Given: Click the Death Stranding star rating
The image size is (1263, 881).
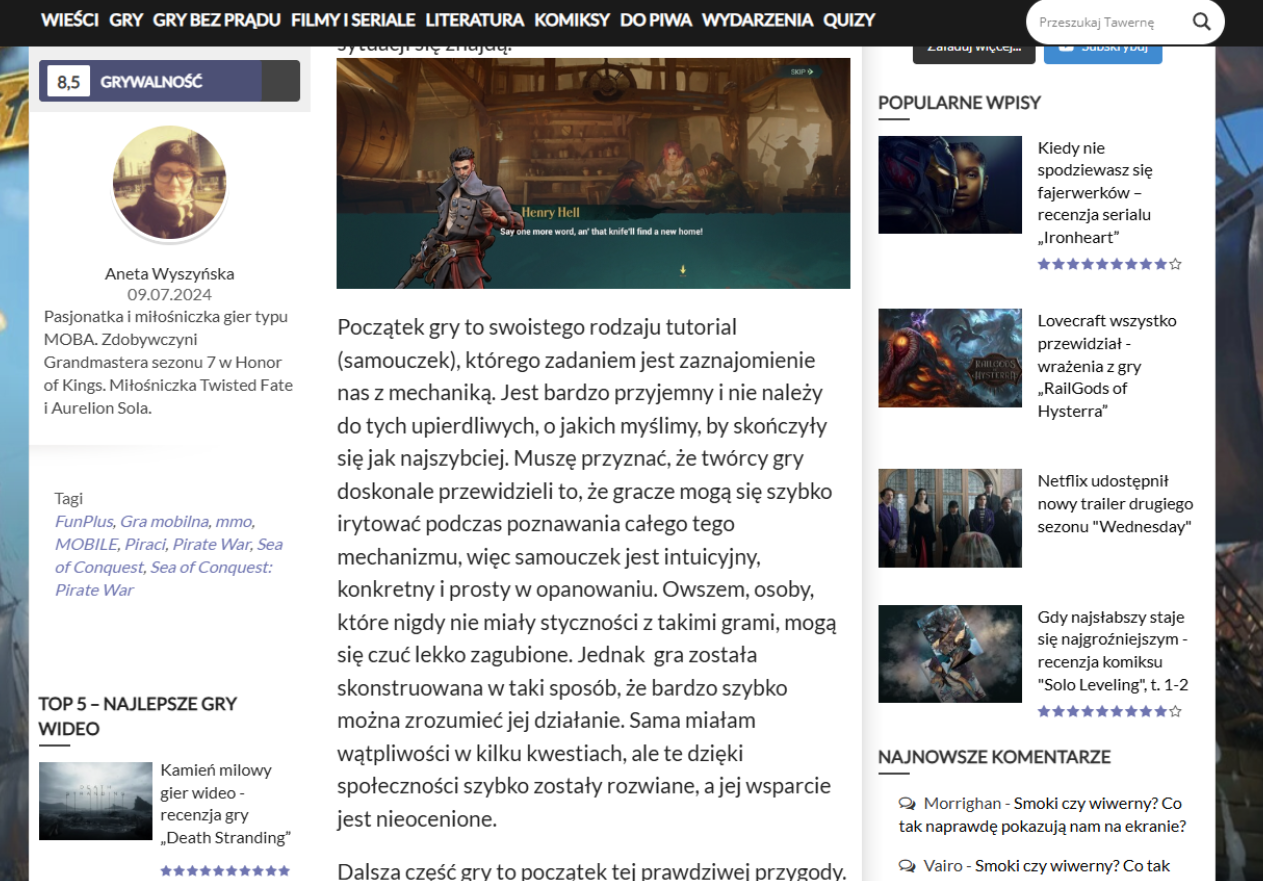Looking at the screenshot, I should tap(225, 870).
